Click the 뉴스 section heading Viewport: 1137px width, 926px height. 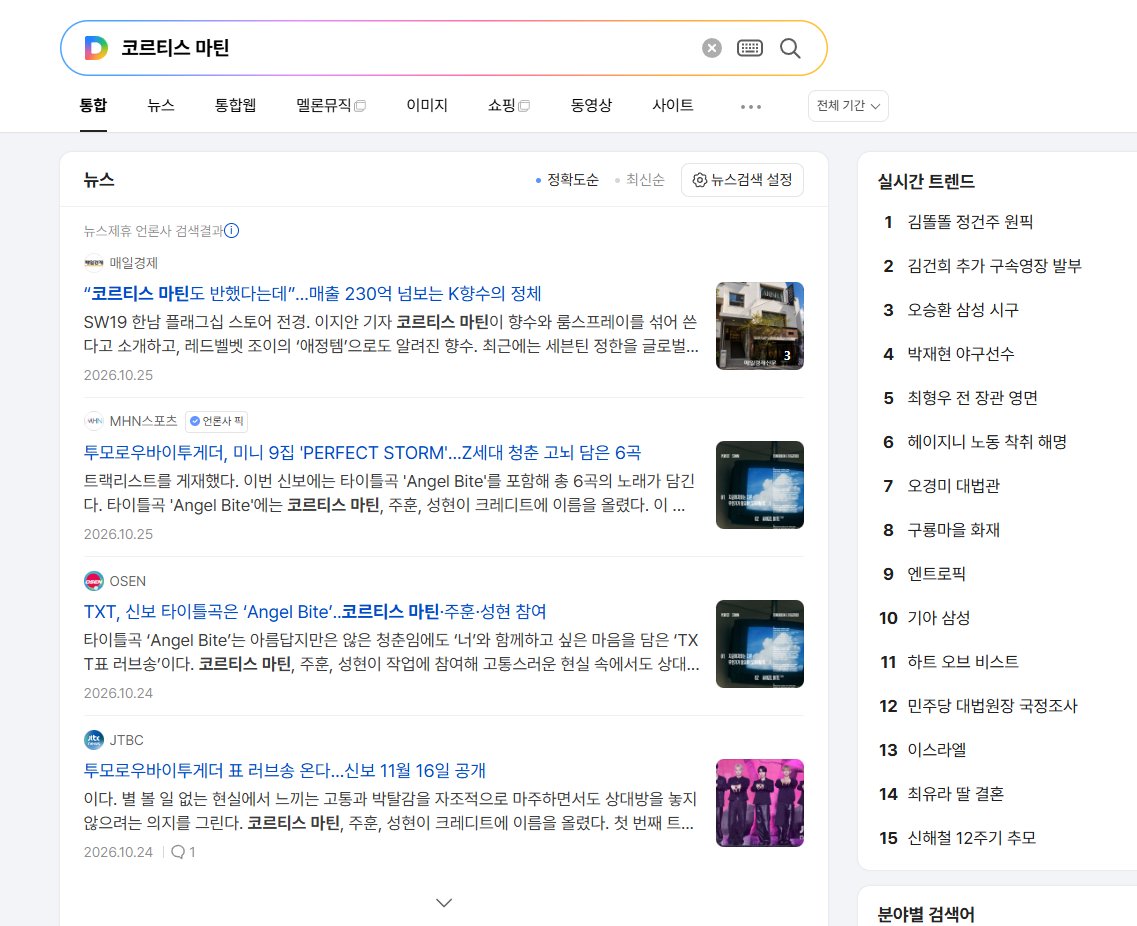tap(99, 180)
